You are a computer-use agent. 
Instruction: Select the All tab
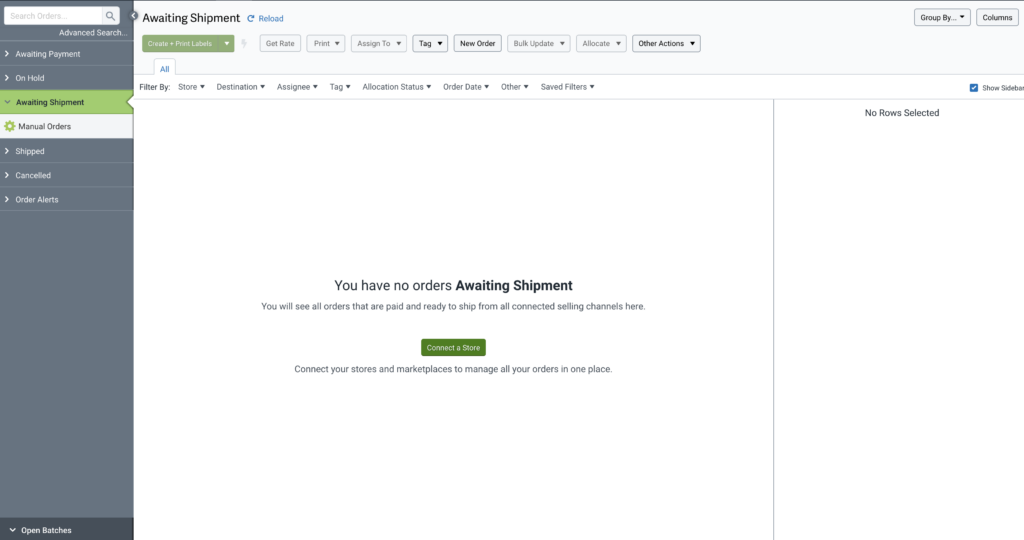(165, 68)
